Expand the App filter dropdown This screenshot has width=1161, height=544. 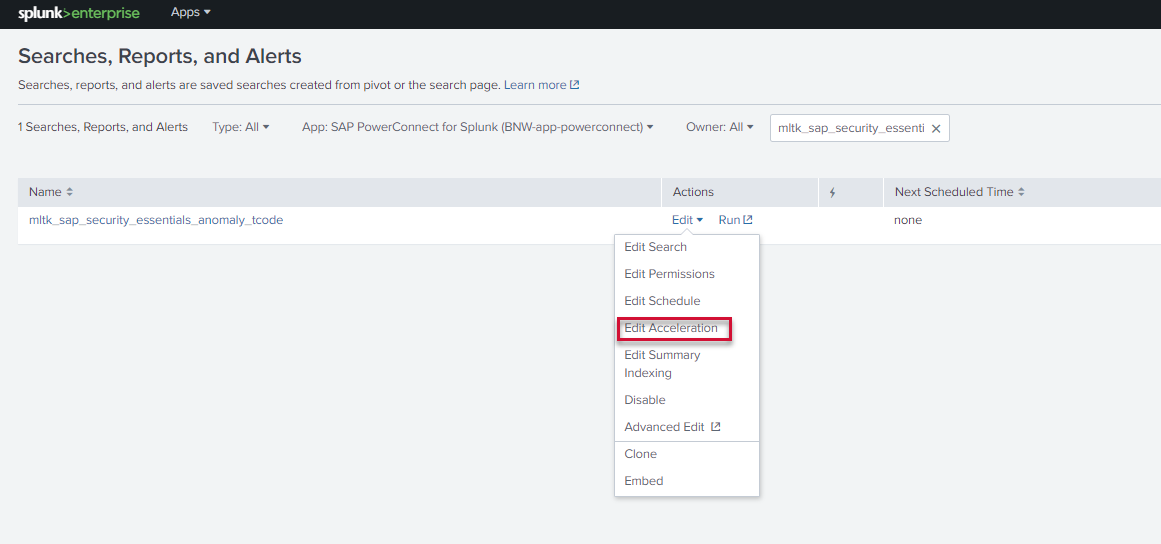[x=477, y=127]
